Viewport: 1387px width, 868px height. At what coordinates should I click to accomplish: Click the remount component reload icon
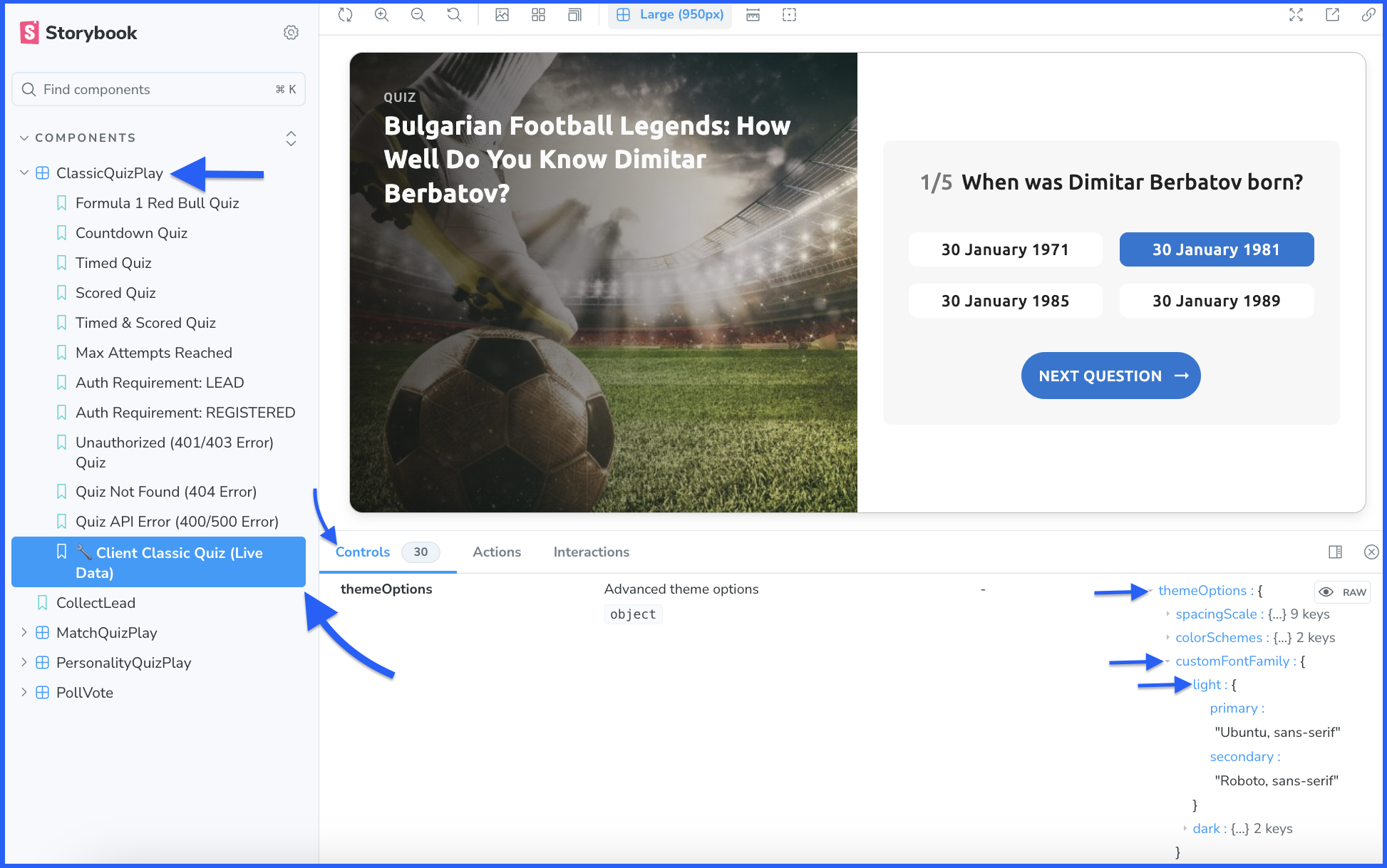coord(346,15)
